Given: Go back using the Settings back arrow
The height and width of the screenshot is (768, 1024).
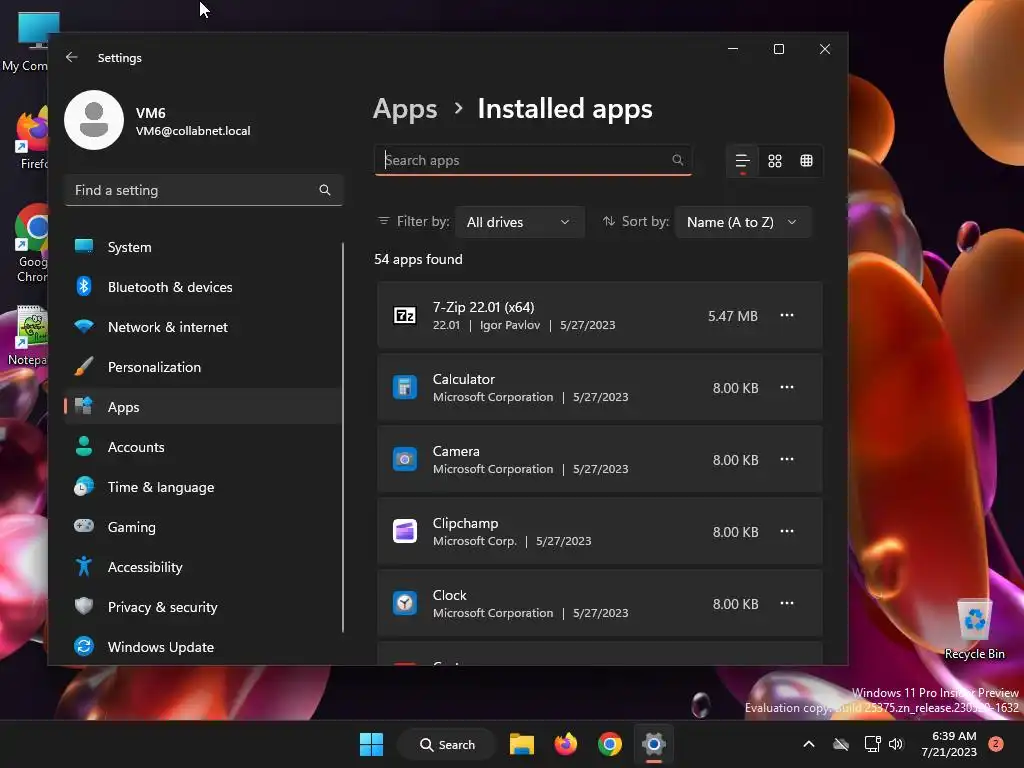Looking at the screenshot, I should coord(72,57).
